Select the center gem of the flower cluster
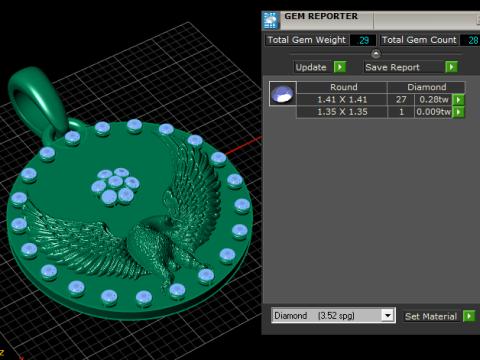The image size is (480, 360). 116,182
